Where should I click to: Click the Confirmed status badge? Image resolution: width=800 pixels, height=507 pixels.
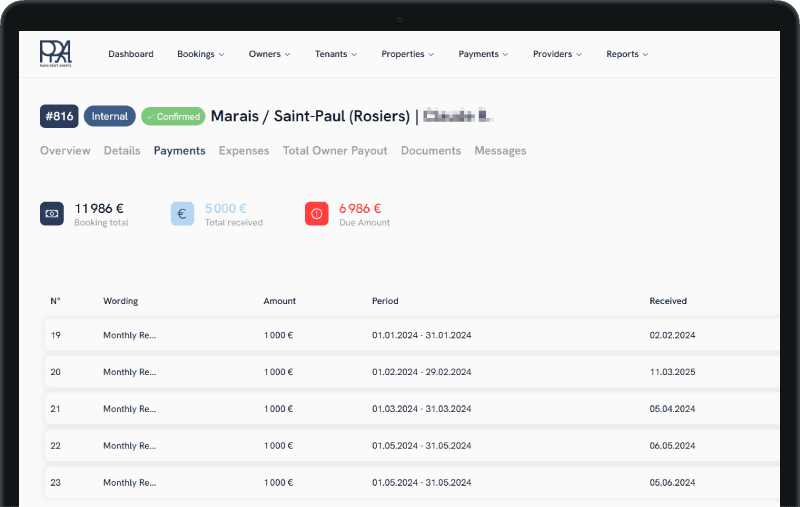173,117
